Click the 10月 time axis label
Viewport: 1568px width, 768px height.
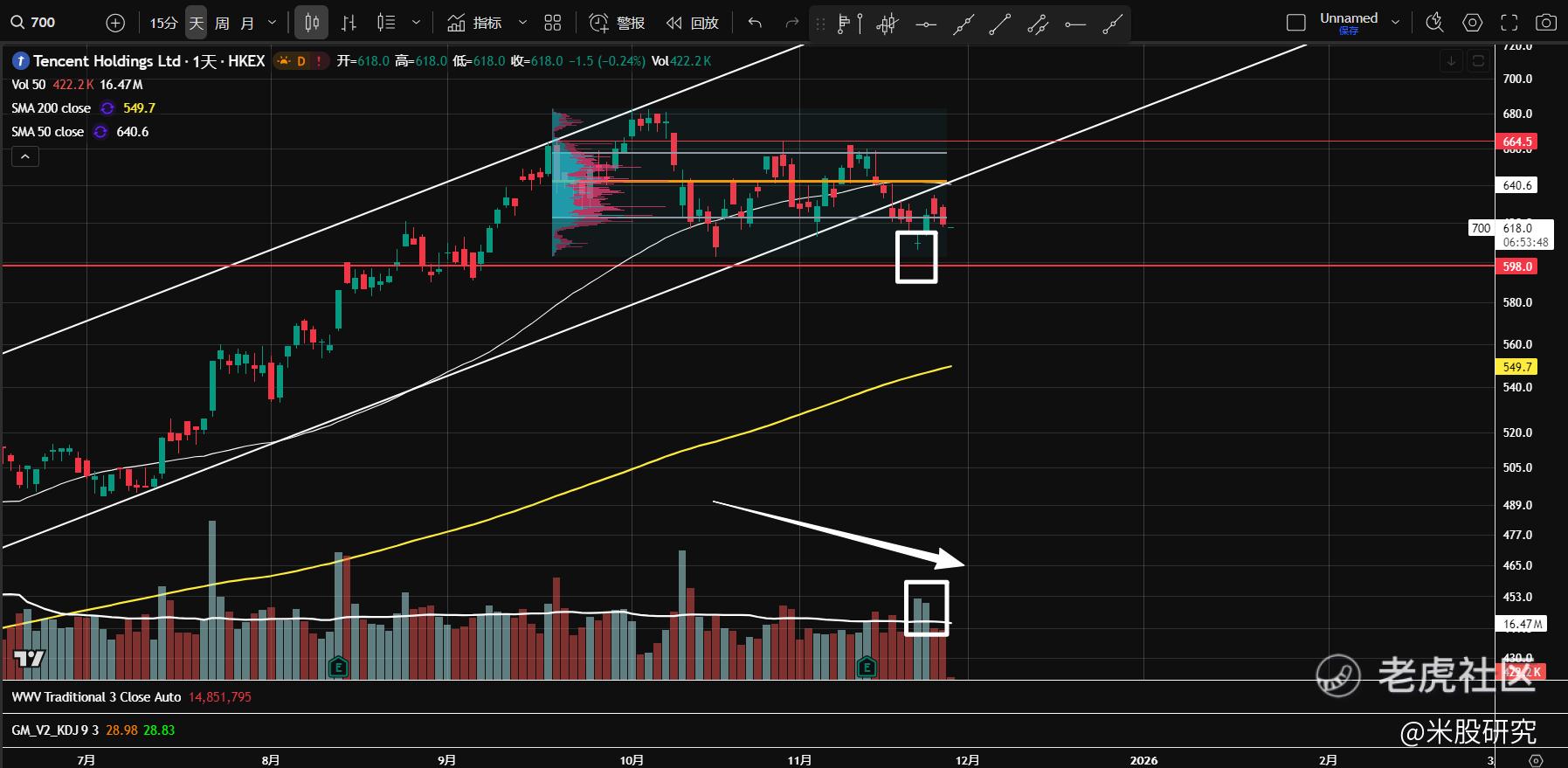(x=632, y=759)
